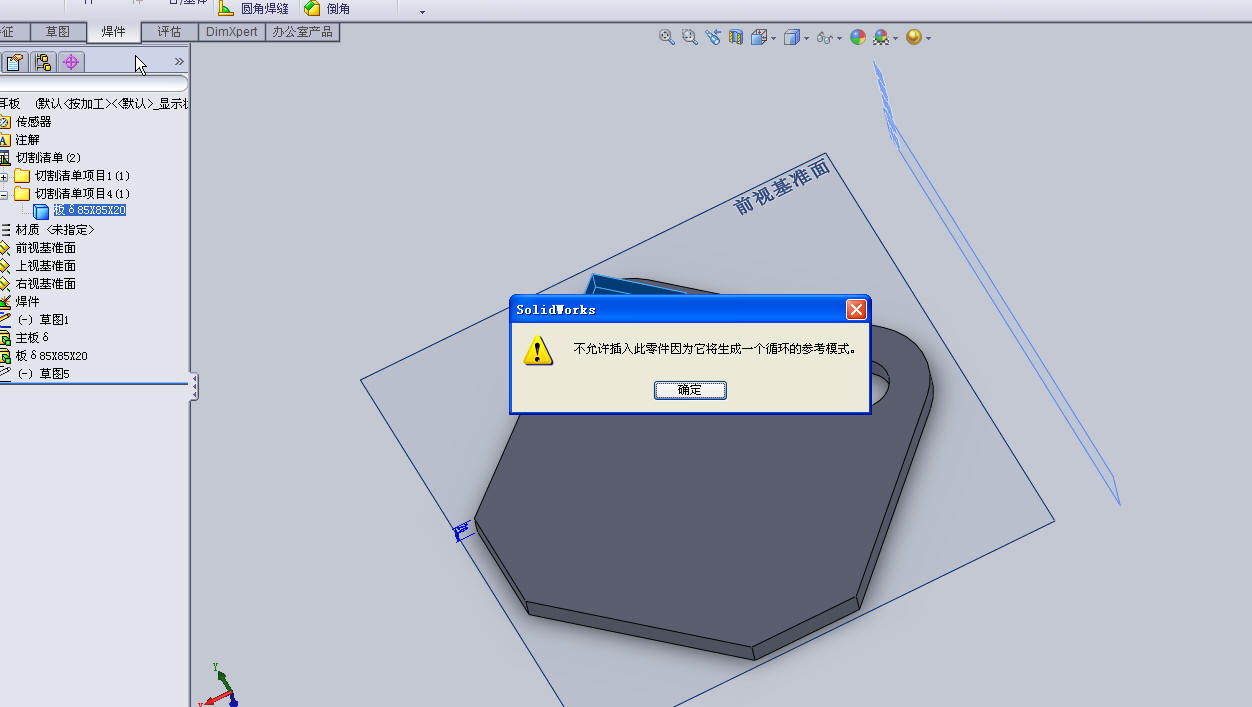Open Hide/Show Items dropdown arrow
This screenshot has width=1252, height=707.
[840, 39]
